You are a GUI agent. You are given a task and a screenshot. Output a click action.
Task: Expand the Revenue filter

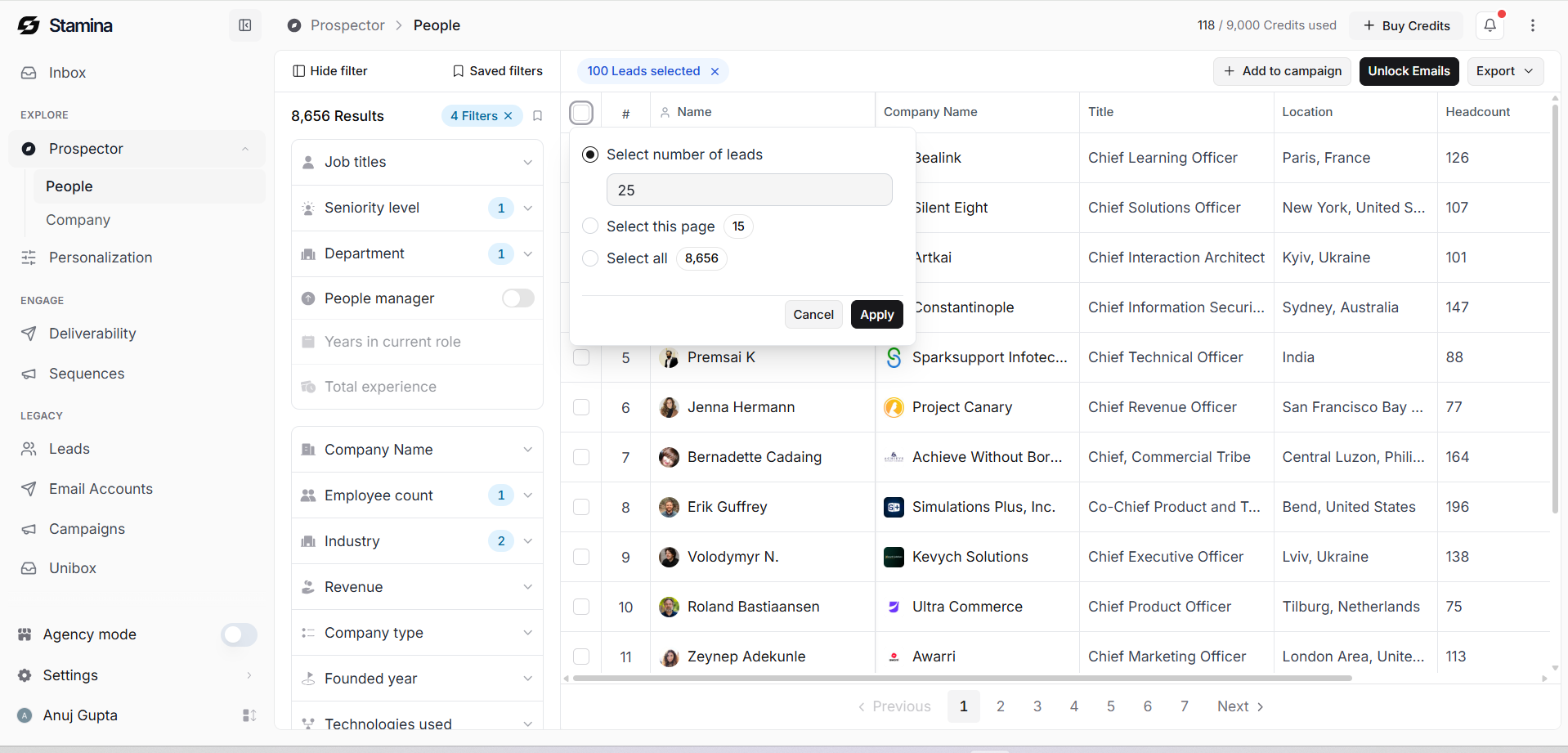pyautogui.click(x=417, y=587)
